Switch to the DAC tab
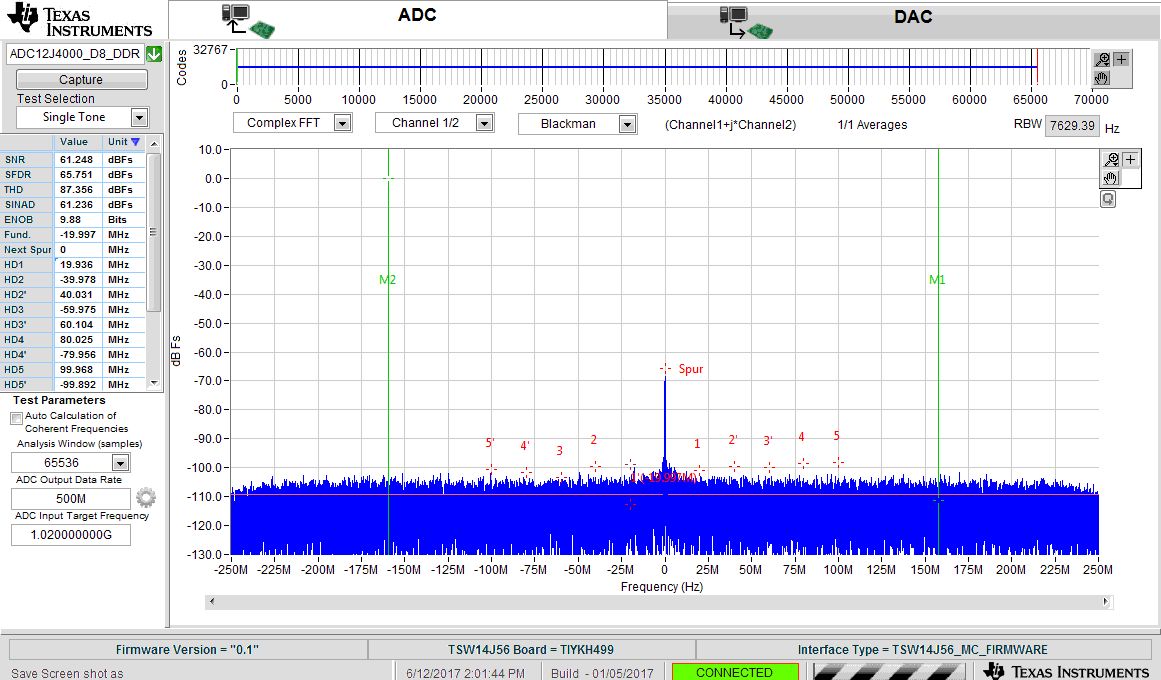Screen dimensions: 1161x680 pos(913,19)
